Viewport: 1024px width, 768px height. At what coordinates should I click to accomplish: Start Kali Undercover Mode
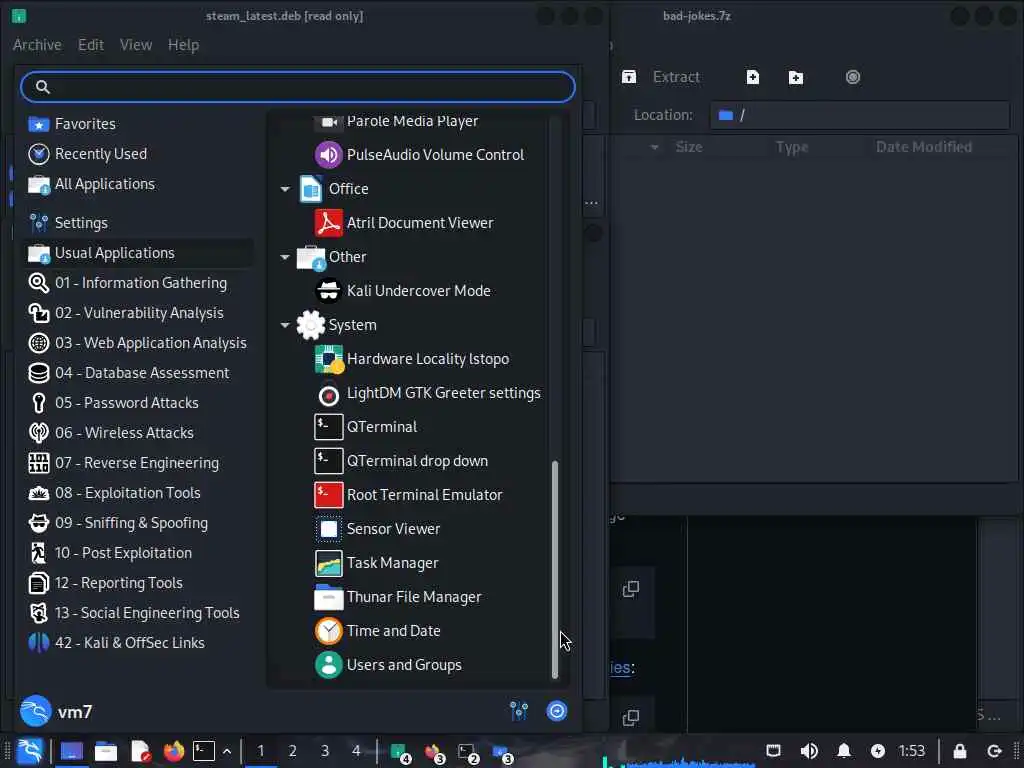click(404, 291)
